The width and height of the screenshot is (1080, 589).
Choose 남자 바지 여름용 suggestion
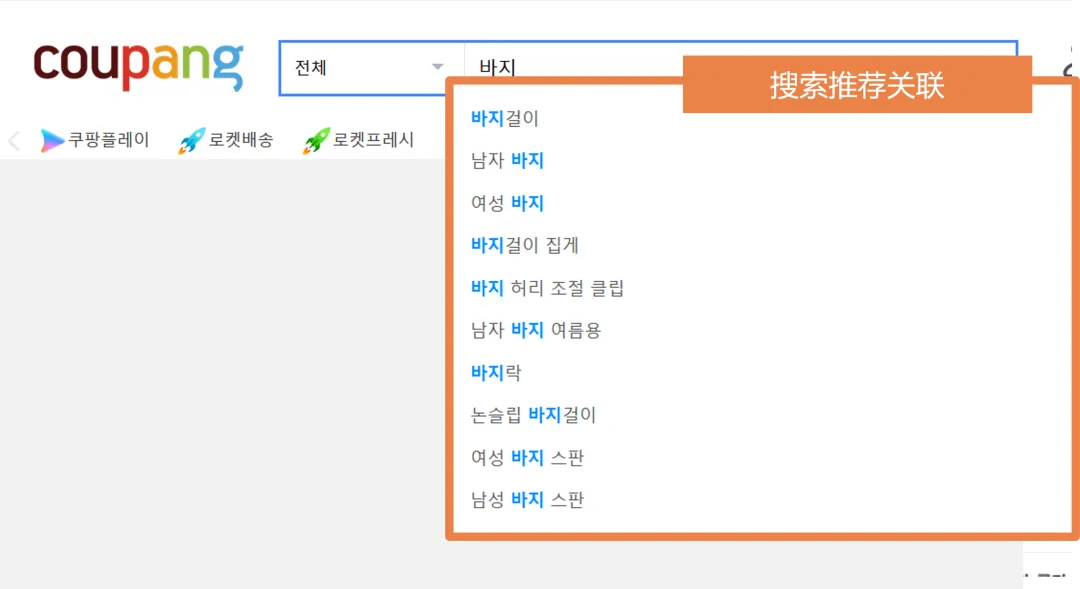click(x=536, y=330)
